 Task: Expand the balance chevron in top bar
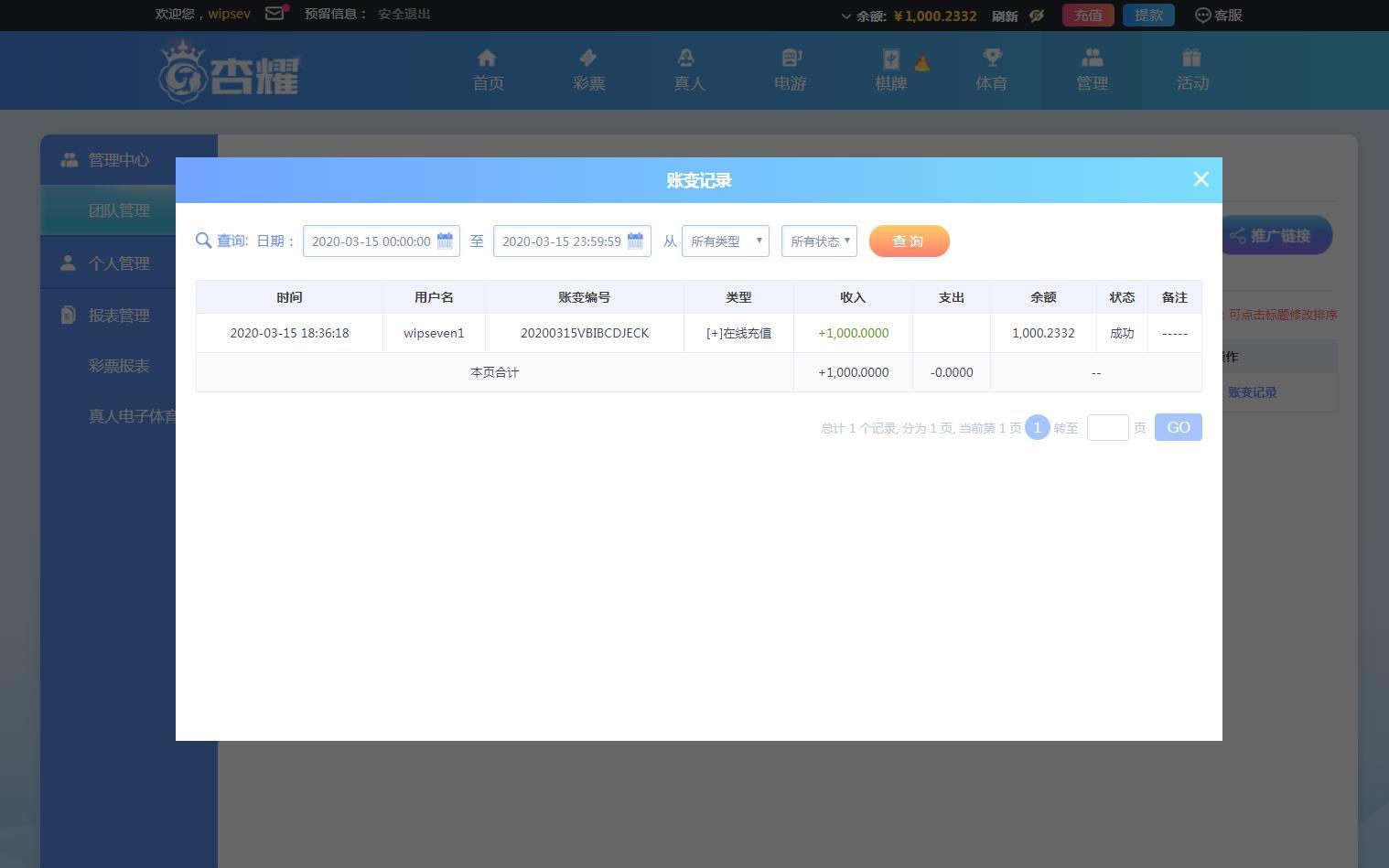pyautogui.click(x=846, y=16)
